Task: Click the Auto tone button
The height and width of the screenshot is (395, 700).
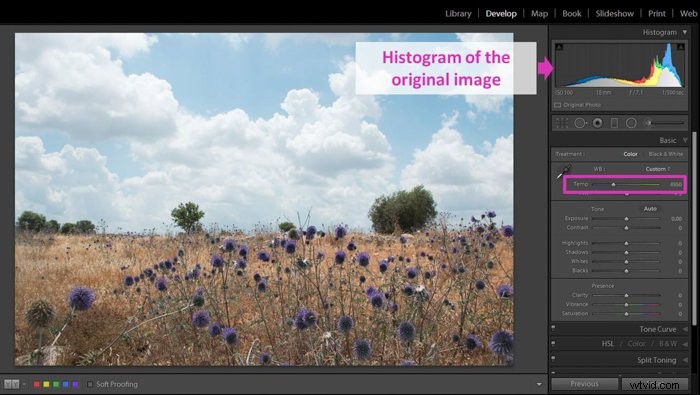Action: pyautogui.click(x=650, y=208)
